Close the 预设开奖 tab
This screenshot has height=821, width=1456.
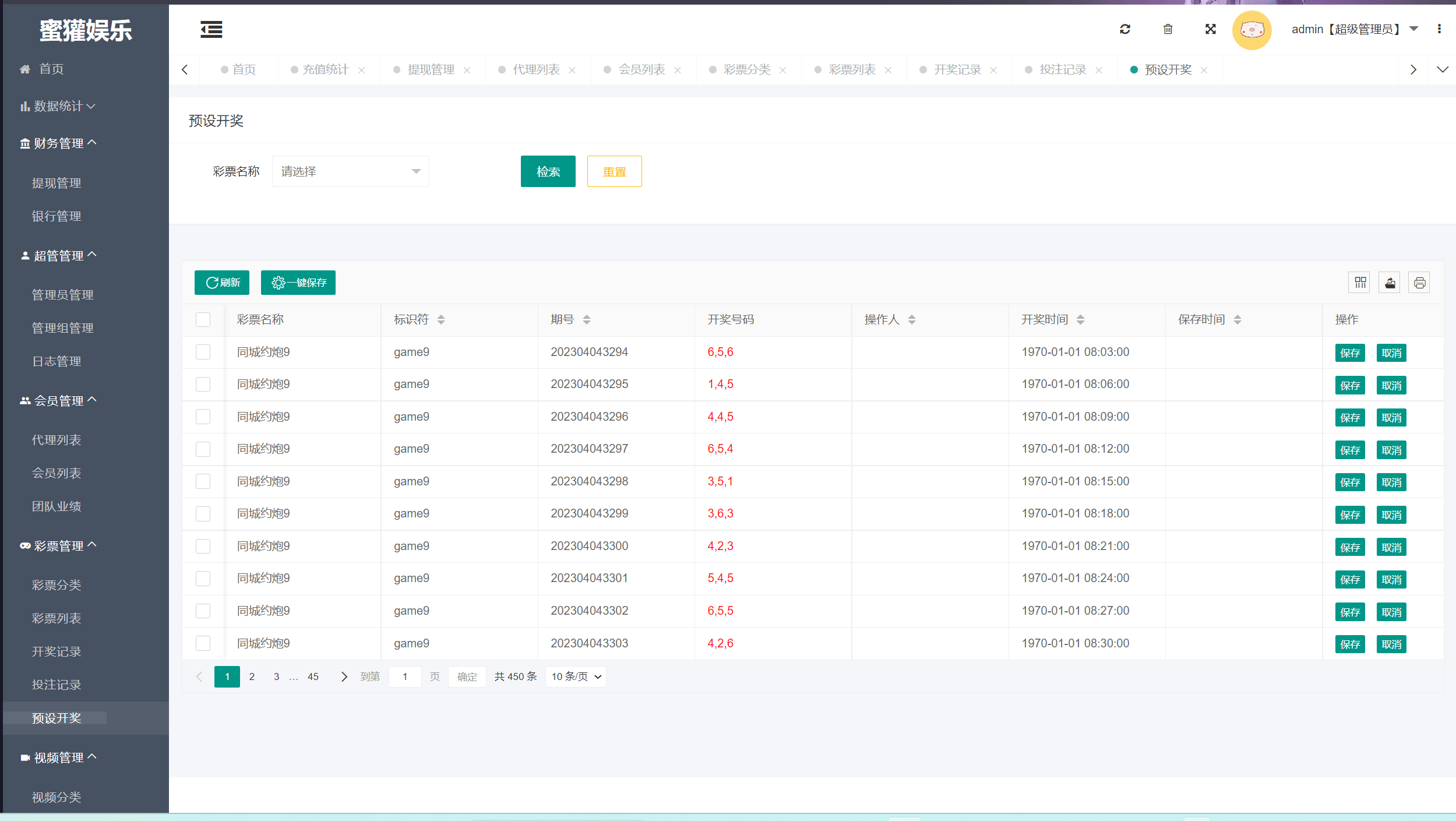(1204, 70)
